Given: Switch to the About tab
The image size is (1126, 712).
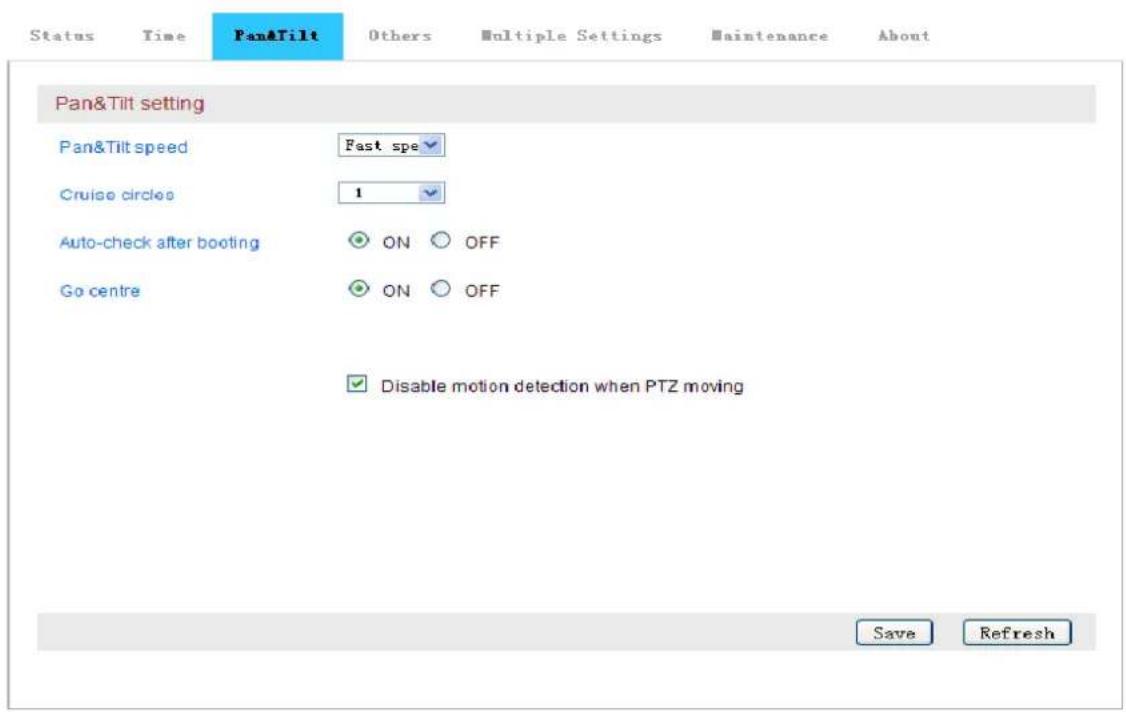Looking at the screenshot, I should pyautogui.click(x=903, y=35).
